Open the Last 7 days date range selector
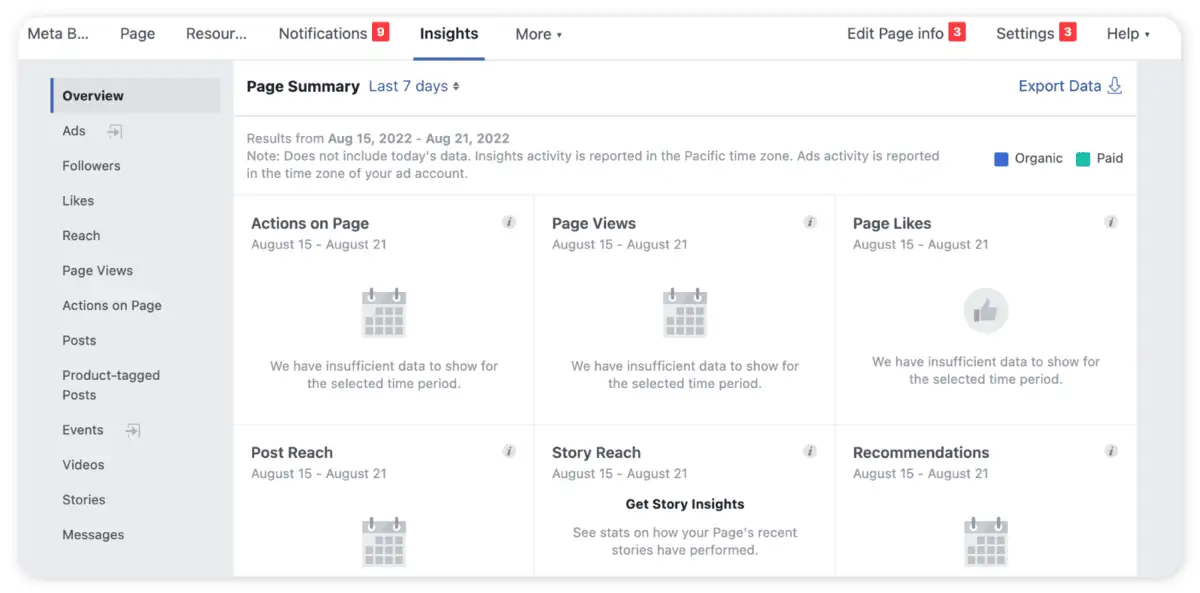The image size is (1200, 593). [413, 86]
